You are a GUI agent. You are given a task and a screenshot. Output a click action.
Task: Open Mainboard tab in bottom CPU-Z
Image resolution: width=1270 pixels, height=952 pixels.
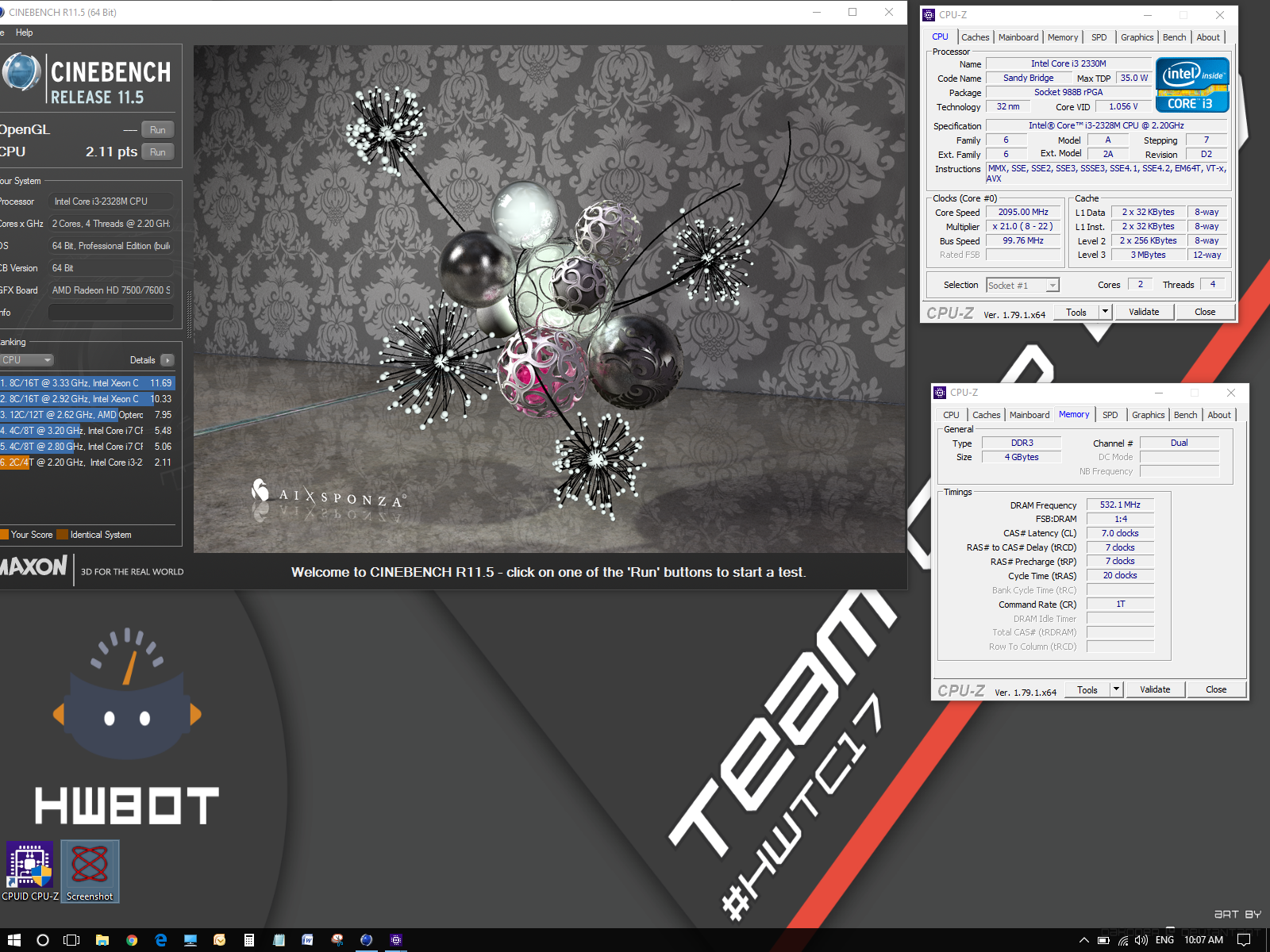(1029, 415)
